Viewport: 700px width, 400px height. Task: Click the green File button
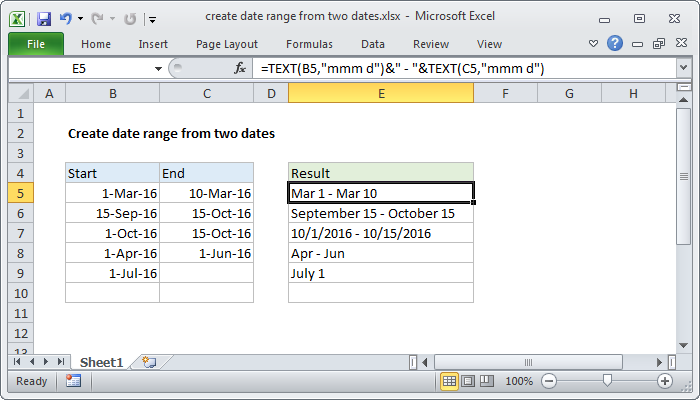click(35, 44)
